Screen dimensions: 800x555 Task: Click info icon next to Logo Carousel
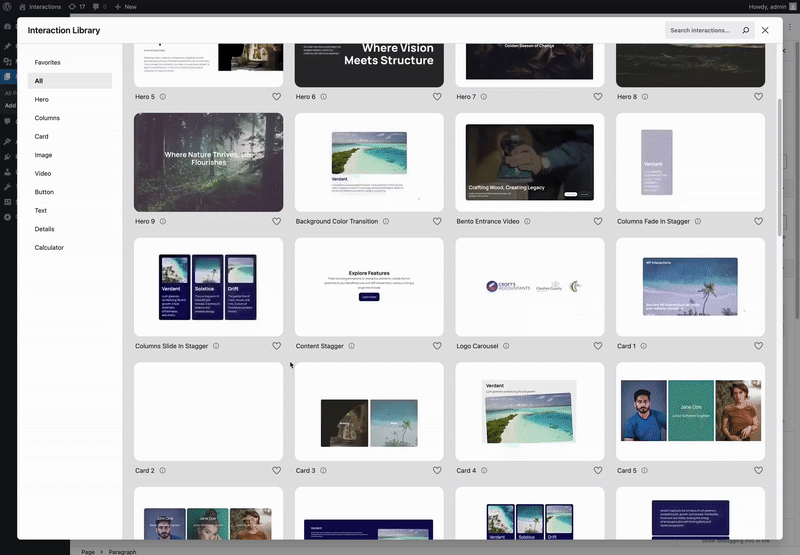pyautogui.click(x=506, y=346)
